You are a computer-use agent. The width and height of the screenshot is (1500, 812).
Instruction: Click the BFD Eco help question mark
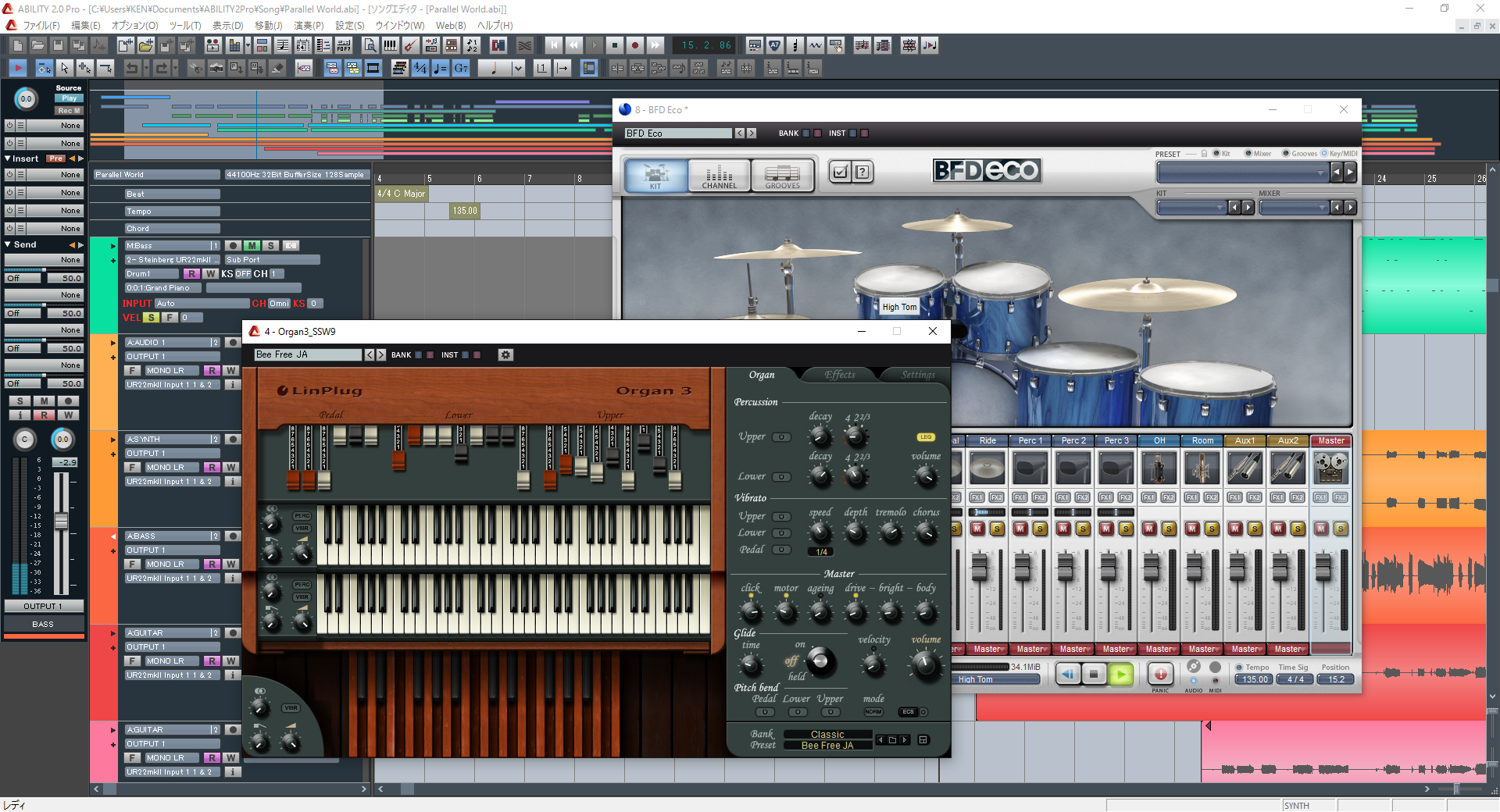click(x=862, y=172)
